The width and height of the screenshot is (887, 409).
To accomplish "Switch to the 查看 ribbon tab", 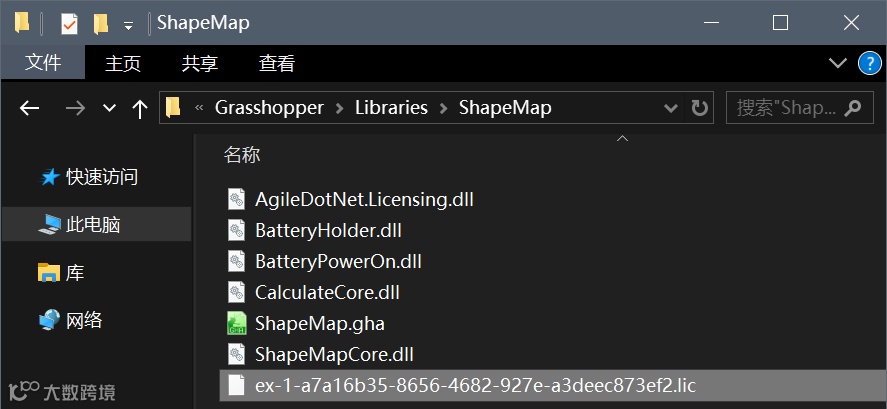I will (277, 63).
